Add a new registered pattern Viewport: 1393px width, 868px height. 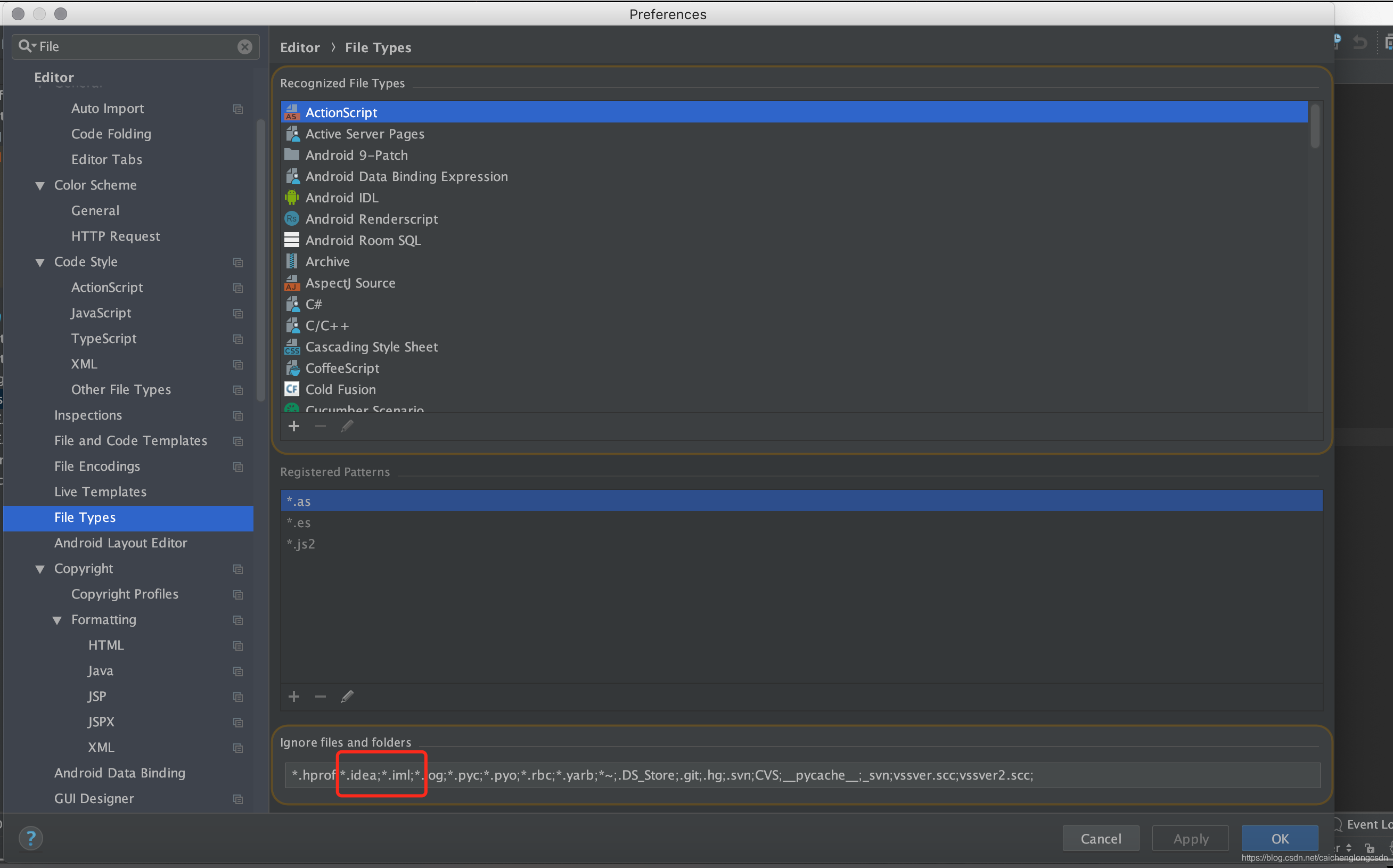coord(294,697)
